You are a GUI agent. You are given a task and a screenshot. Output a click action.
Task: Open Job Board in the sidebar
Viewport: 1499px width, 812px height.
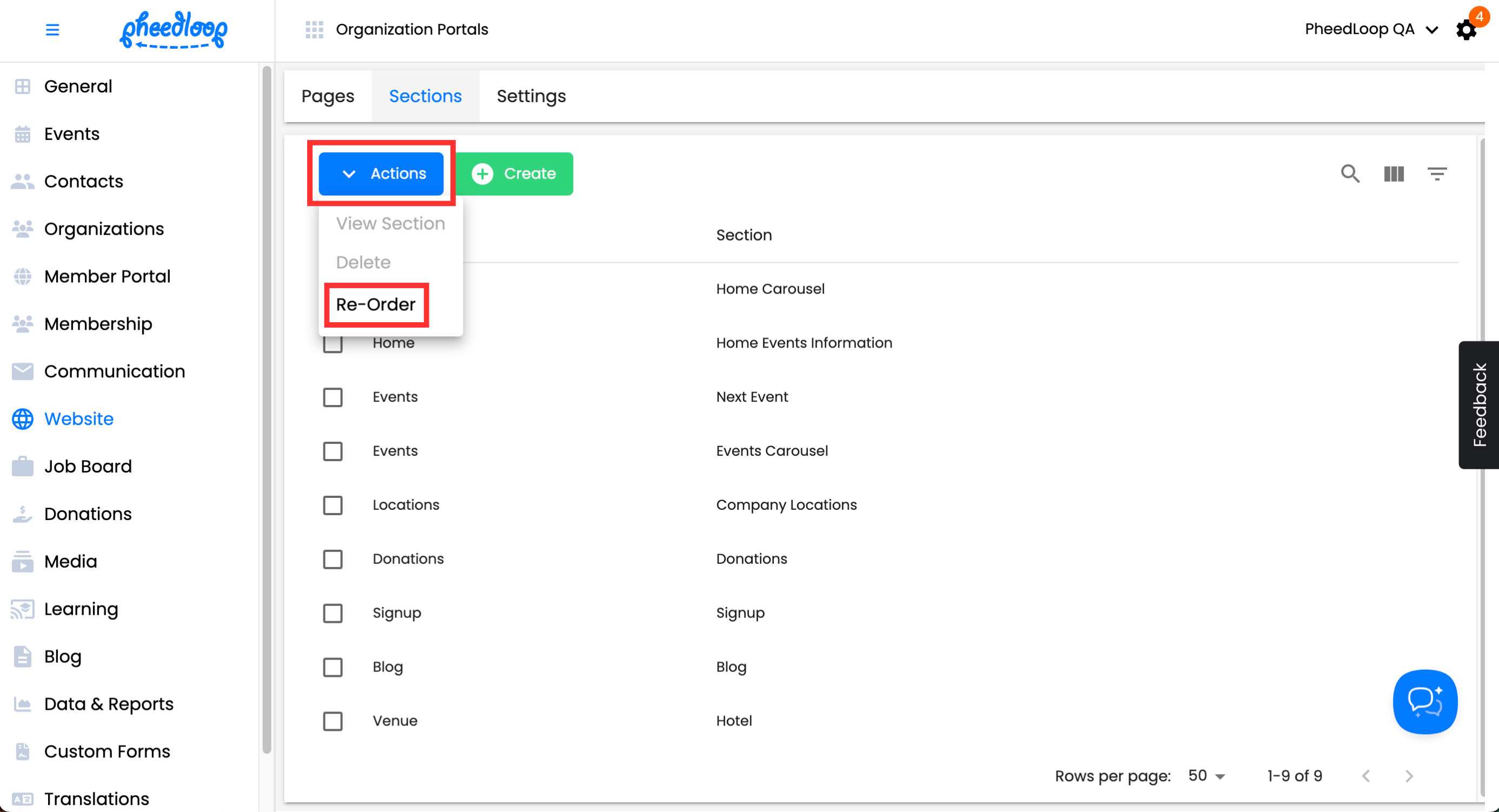click(x=88, y=467)
